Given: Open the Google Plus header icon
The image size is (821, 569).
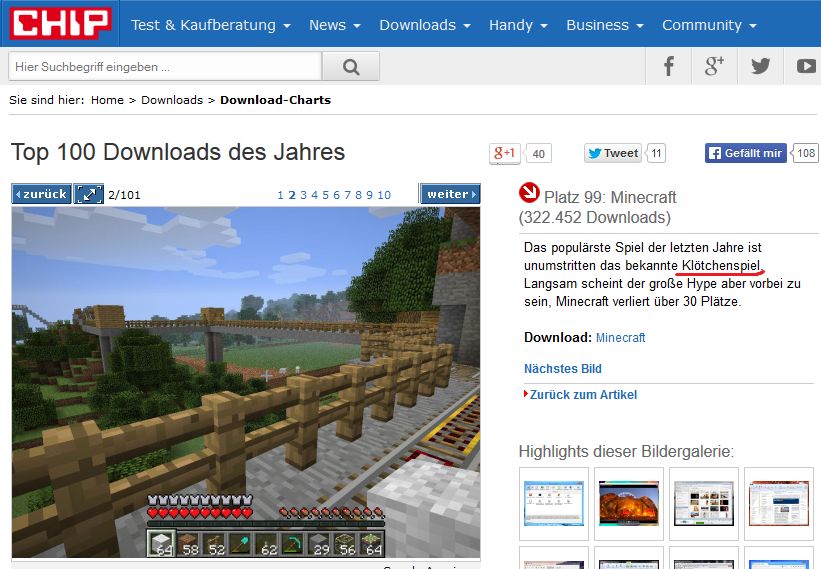Looking at the screenshot, I should point(714,67).
